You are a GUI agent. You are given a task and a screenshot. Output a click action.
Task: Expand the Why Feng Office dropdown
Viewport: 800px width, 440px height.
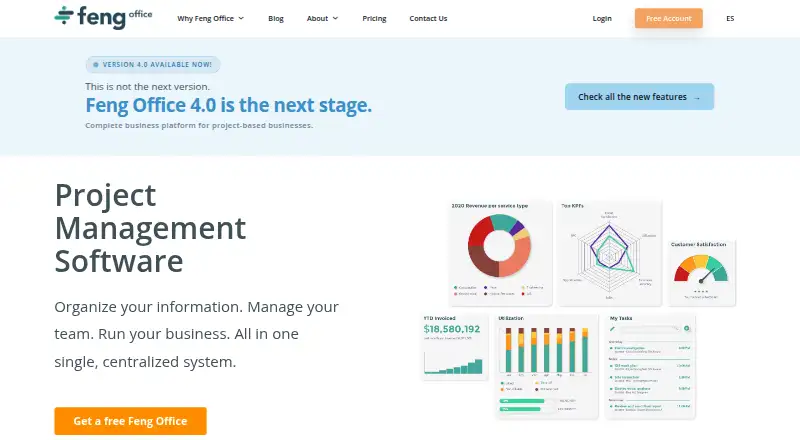(x=210, y=18)
